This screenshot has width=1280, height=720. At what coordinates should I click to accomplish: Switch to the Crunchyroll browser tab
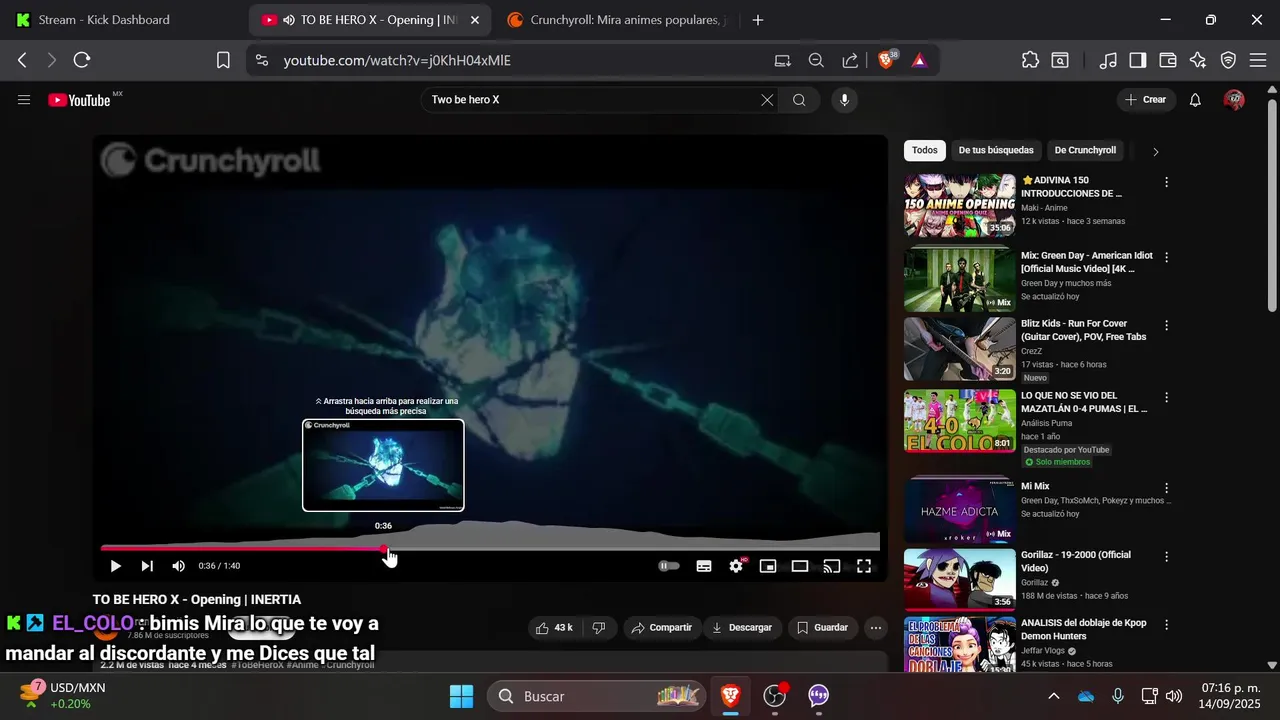point(614,20)
